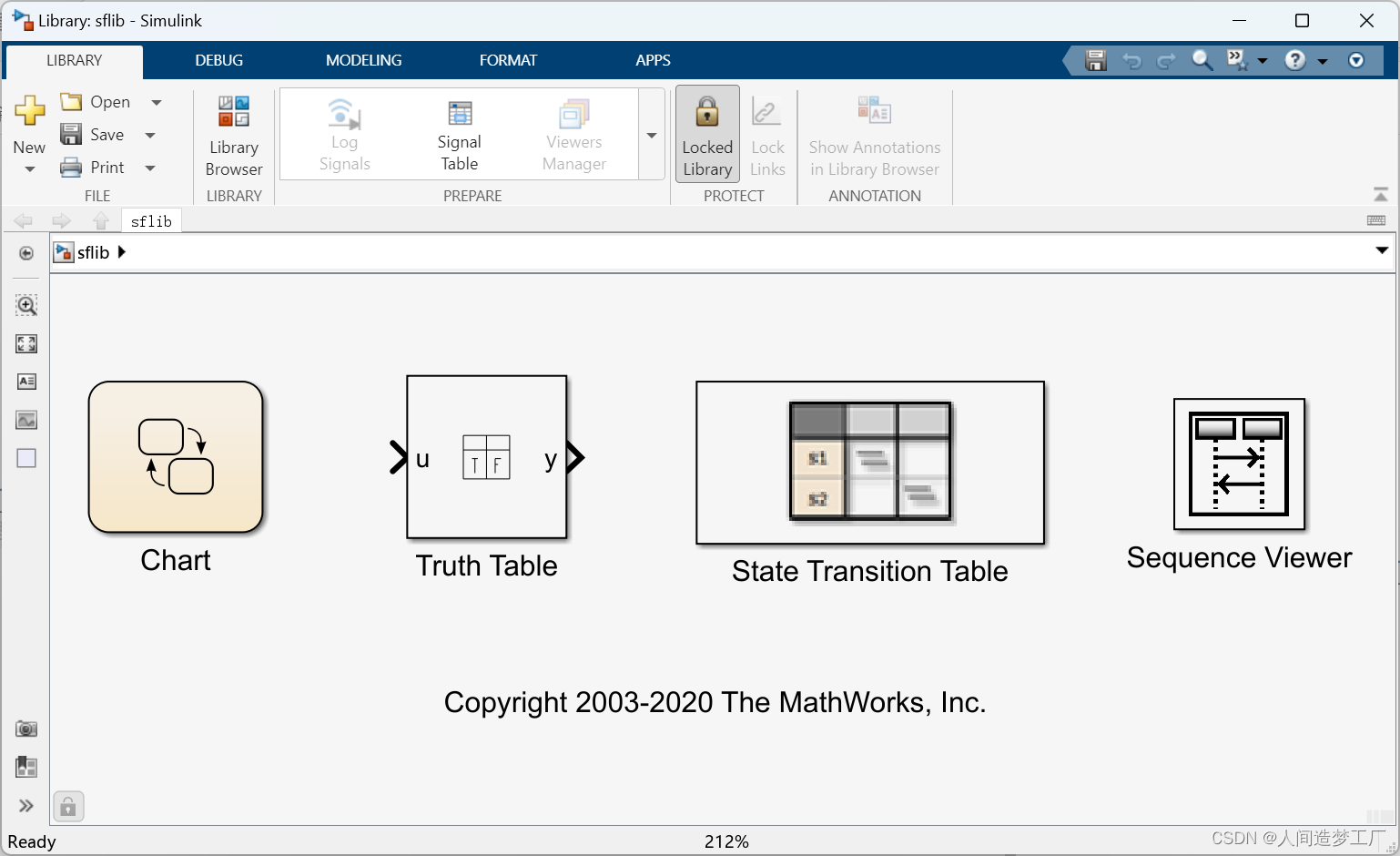Click Show Annotations in Library Browser
This screenshot has height=856, width=1400.
tap(875, 136)
